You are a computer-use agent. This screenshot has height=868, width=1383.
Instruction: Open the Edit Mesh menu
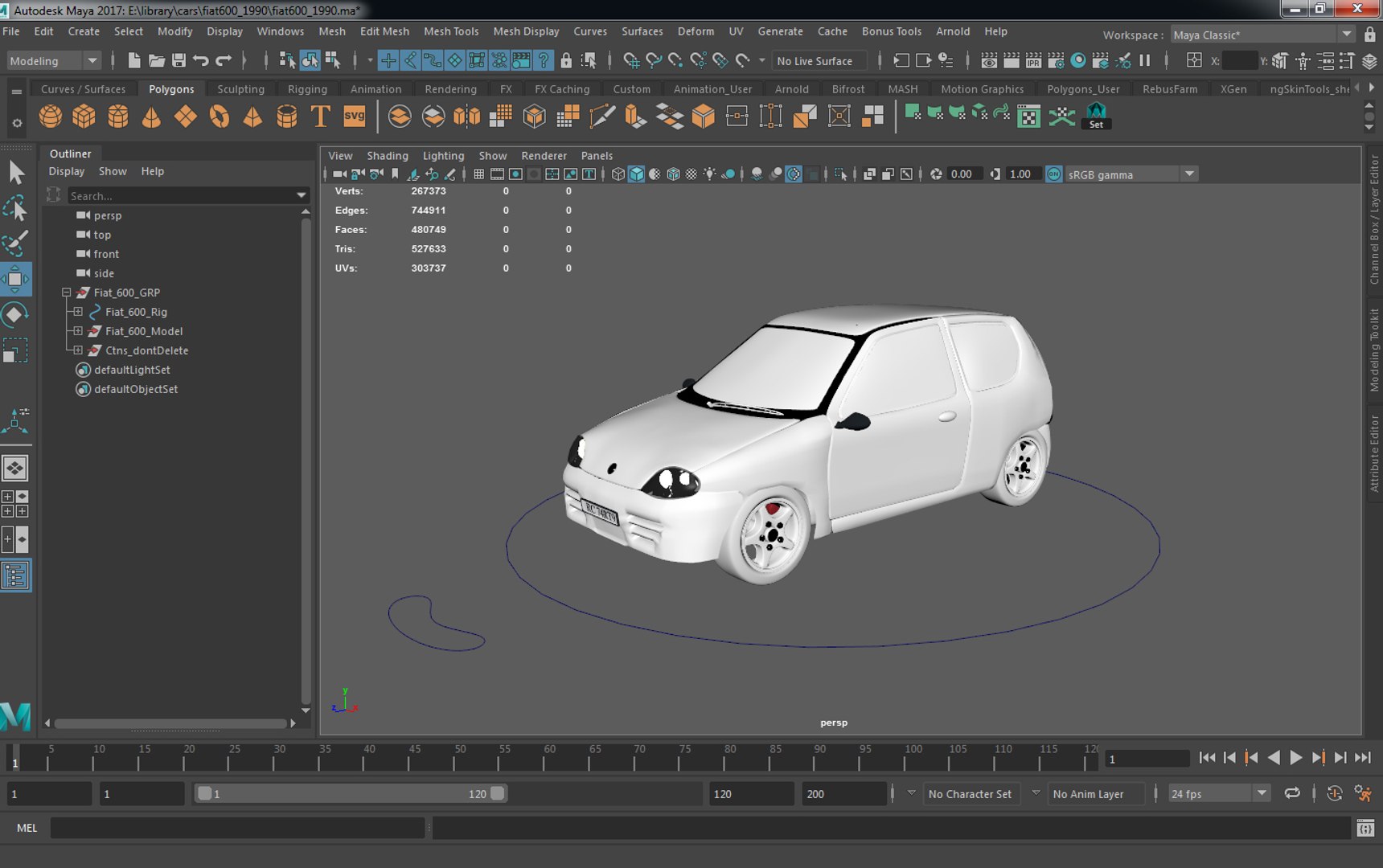[x=384, y=31]
